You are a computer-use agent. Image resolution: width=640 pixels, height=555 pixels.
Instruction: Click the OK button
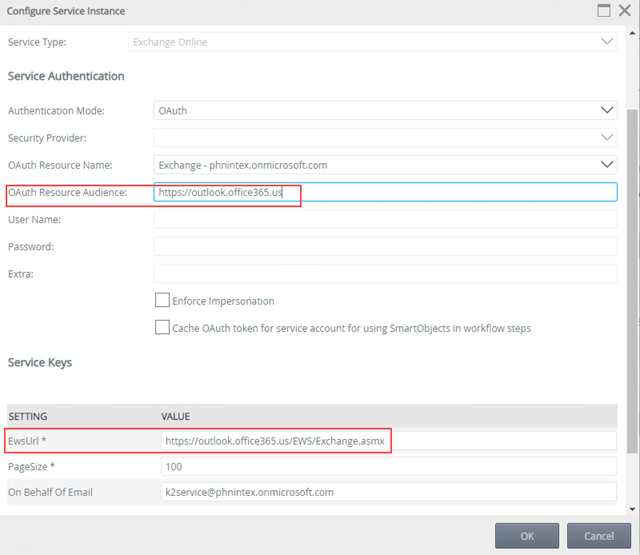pyautogui.click(x=526, y=536)
